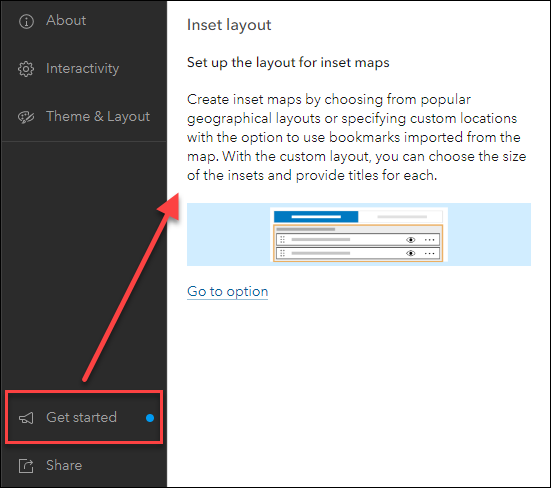
Task: Click the Theme & Layout palette icon
Action: pos(26,117)
